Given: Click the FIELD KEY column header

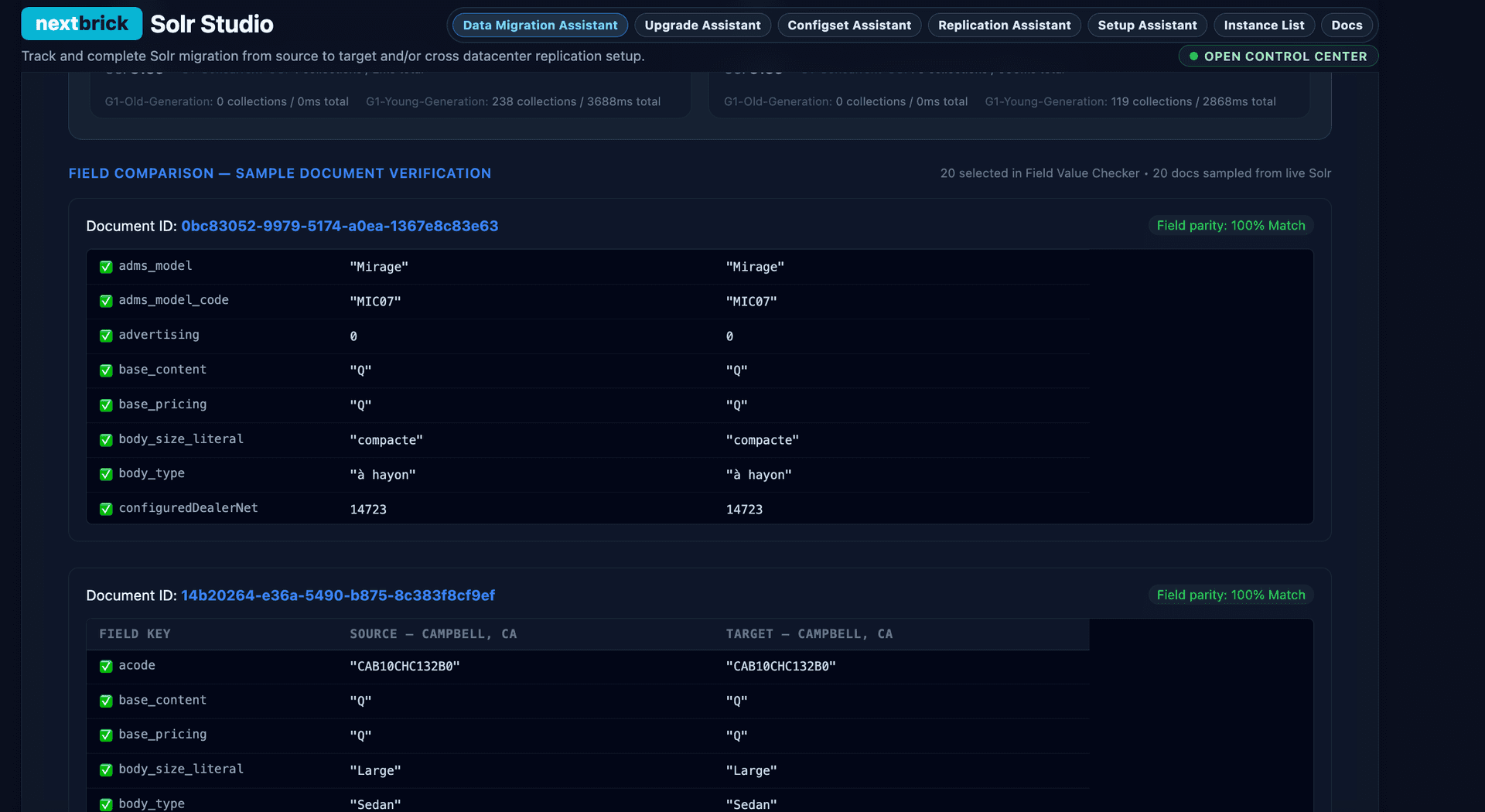Looking at the screenshot, I should point(135,634).
